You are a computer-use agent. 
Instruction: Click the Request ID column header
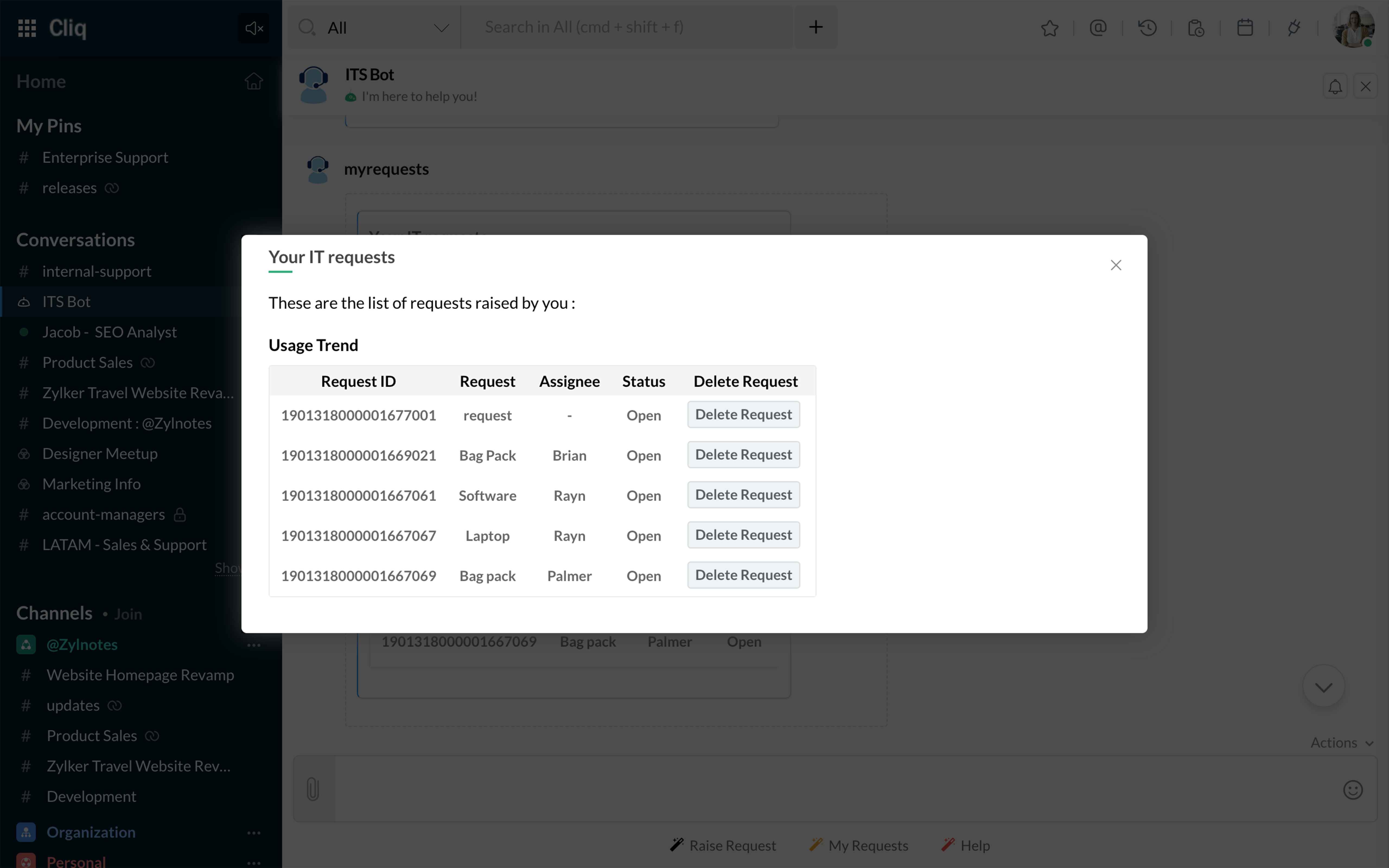click(358, 381)
